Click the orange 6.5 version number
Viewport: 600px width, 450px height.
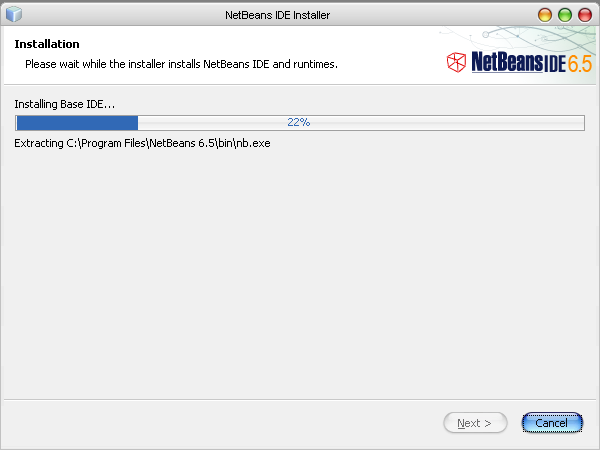click(x=580, y=62)
